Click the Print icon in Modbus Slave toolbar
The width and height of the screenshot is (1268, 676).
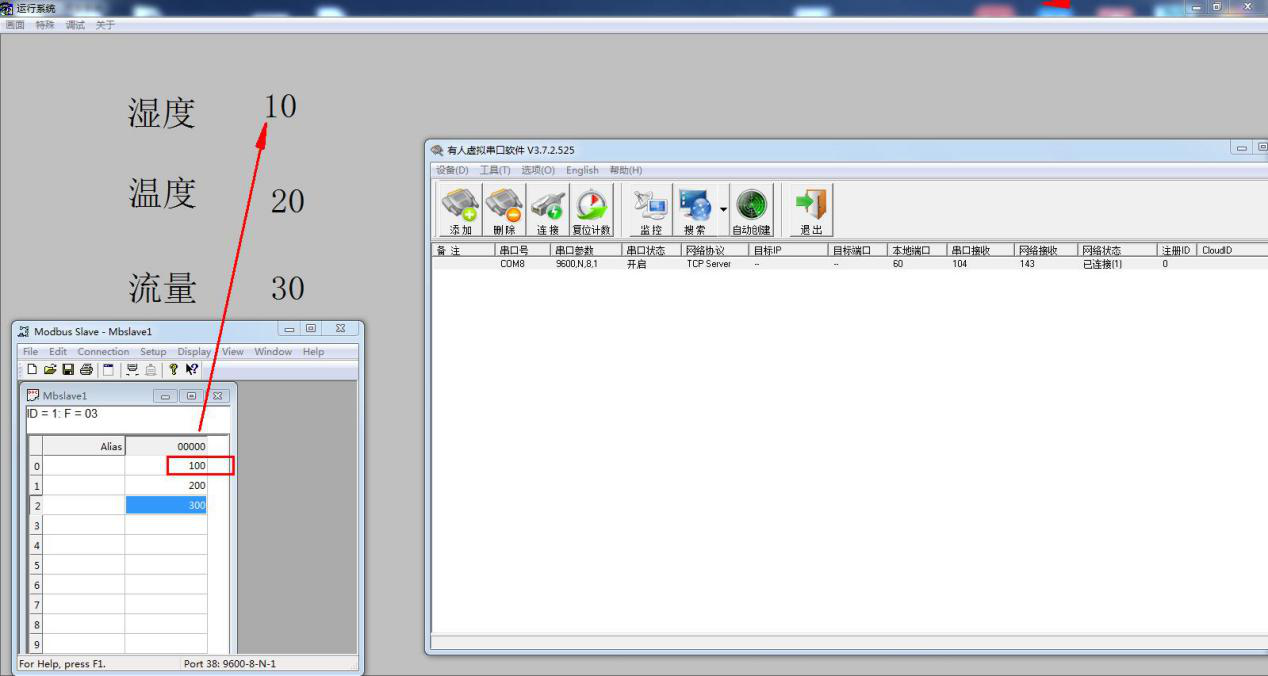(86, 370)
